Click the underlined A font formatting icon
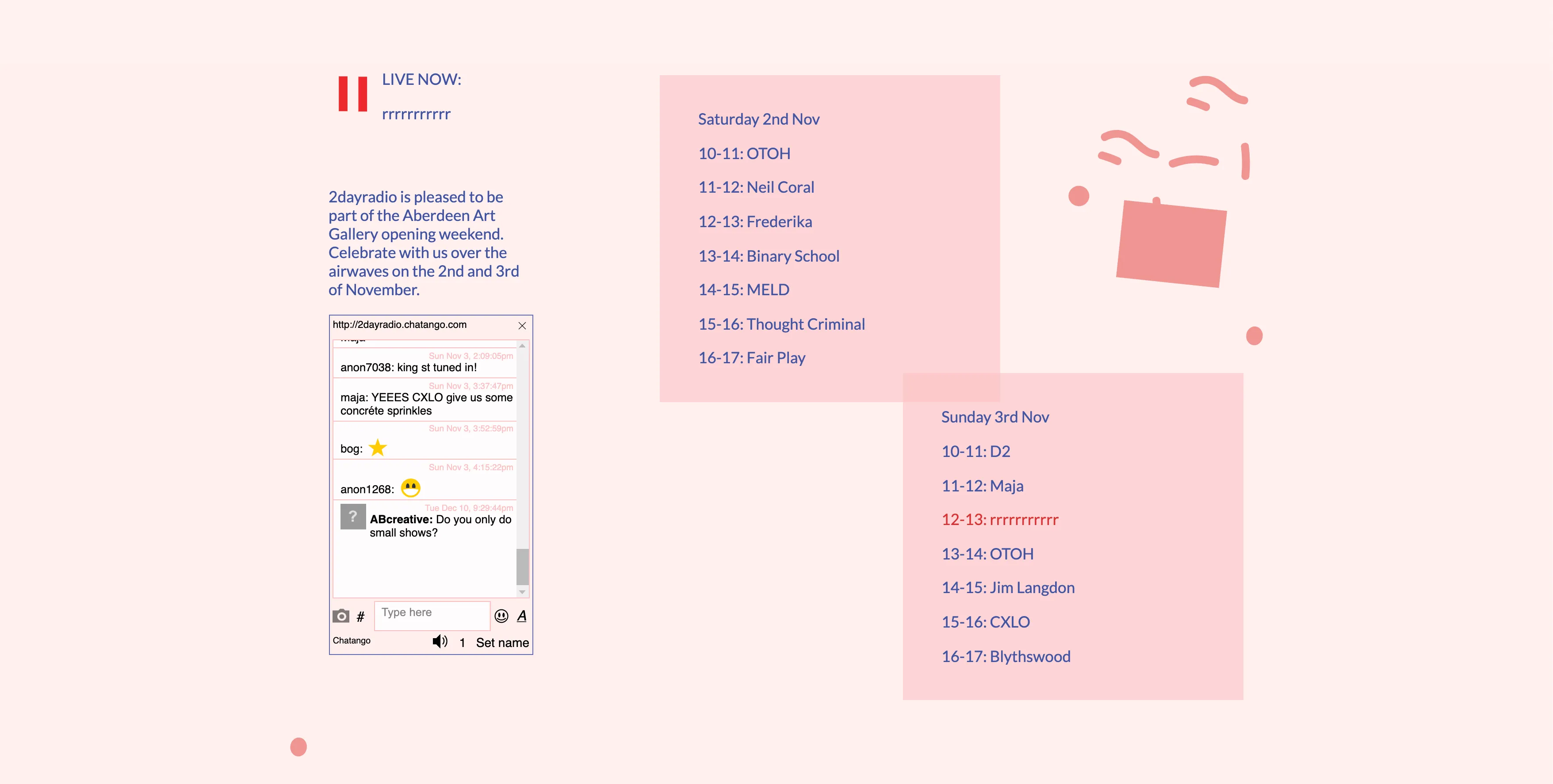 pos(521,617)
